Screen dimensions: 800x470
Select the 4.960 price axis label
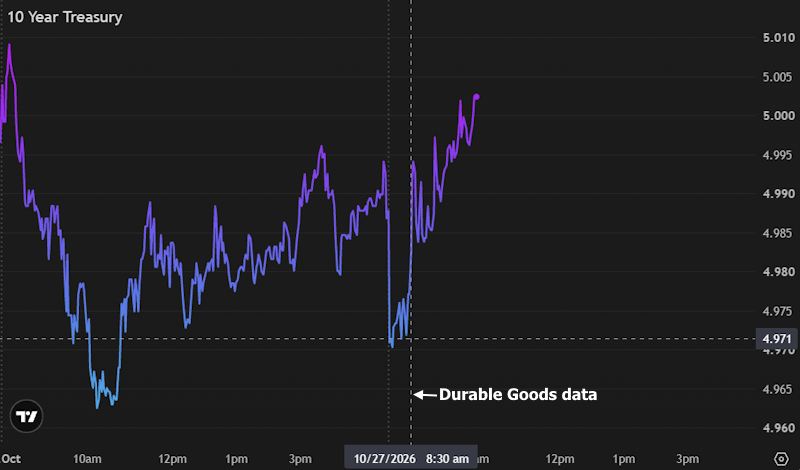coord(779,428)
